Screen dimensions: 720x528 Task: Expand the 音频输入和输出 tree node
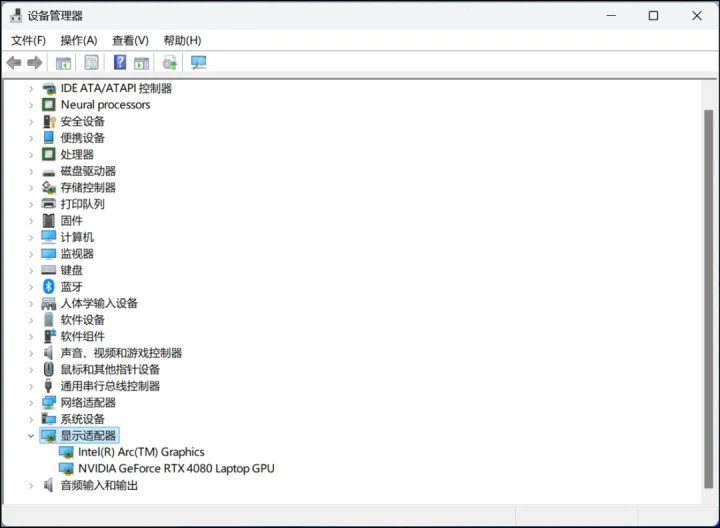point(31,485)
